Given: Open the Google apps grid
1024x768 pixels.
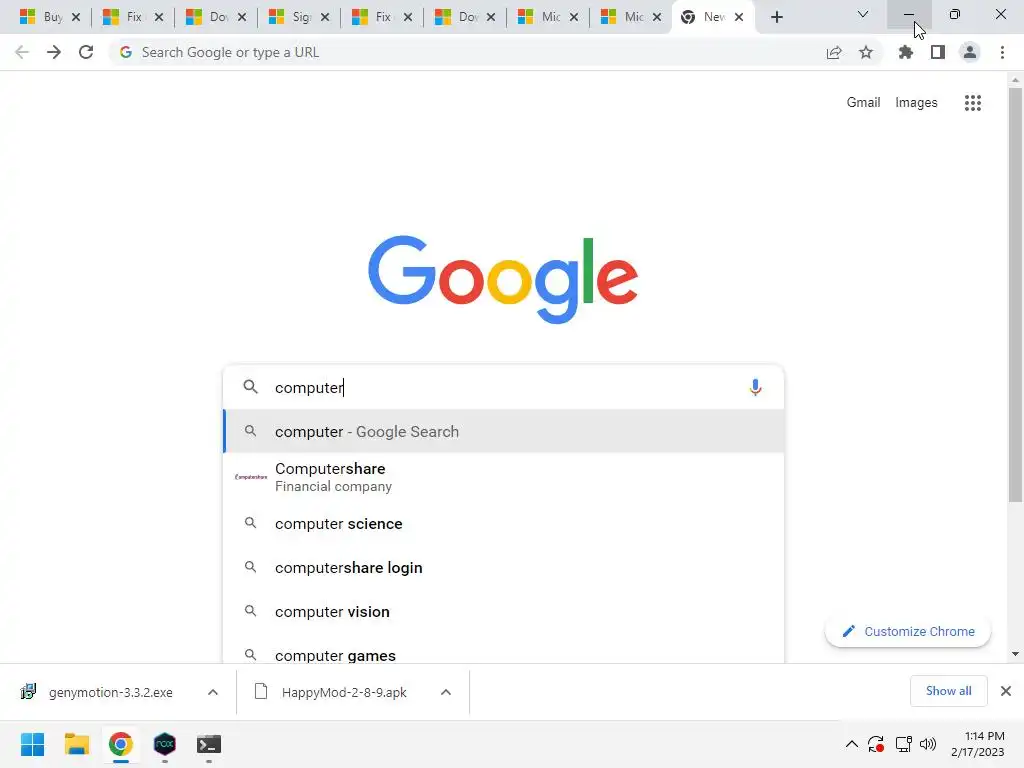Looking at the screenshot, I should pyautogui.click(x=972, y=103).
